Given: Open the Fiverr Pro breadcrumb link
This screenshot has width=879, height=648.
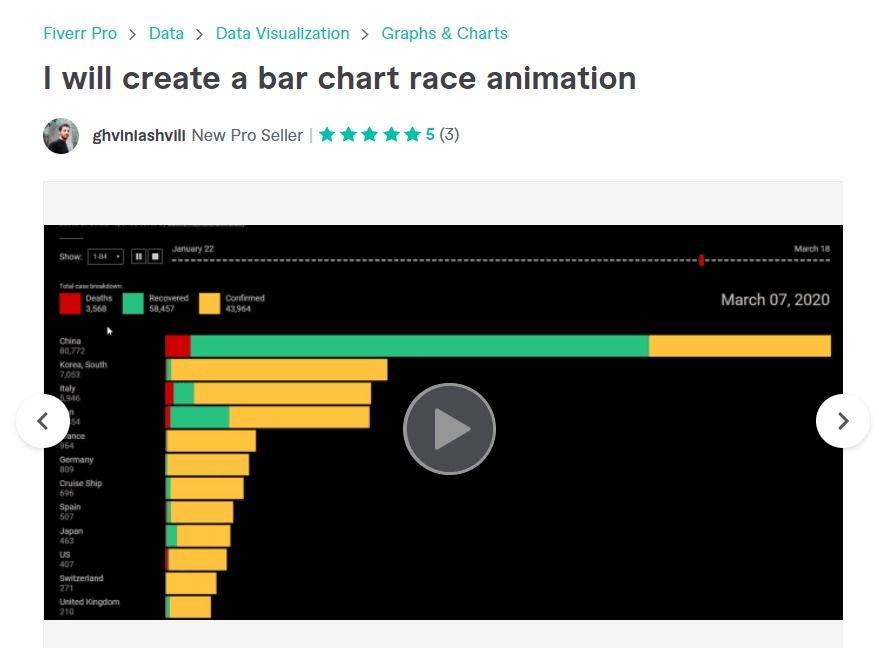Looking at the screenshot, I should tap(80, 34).
